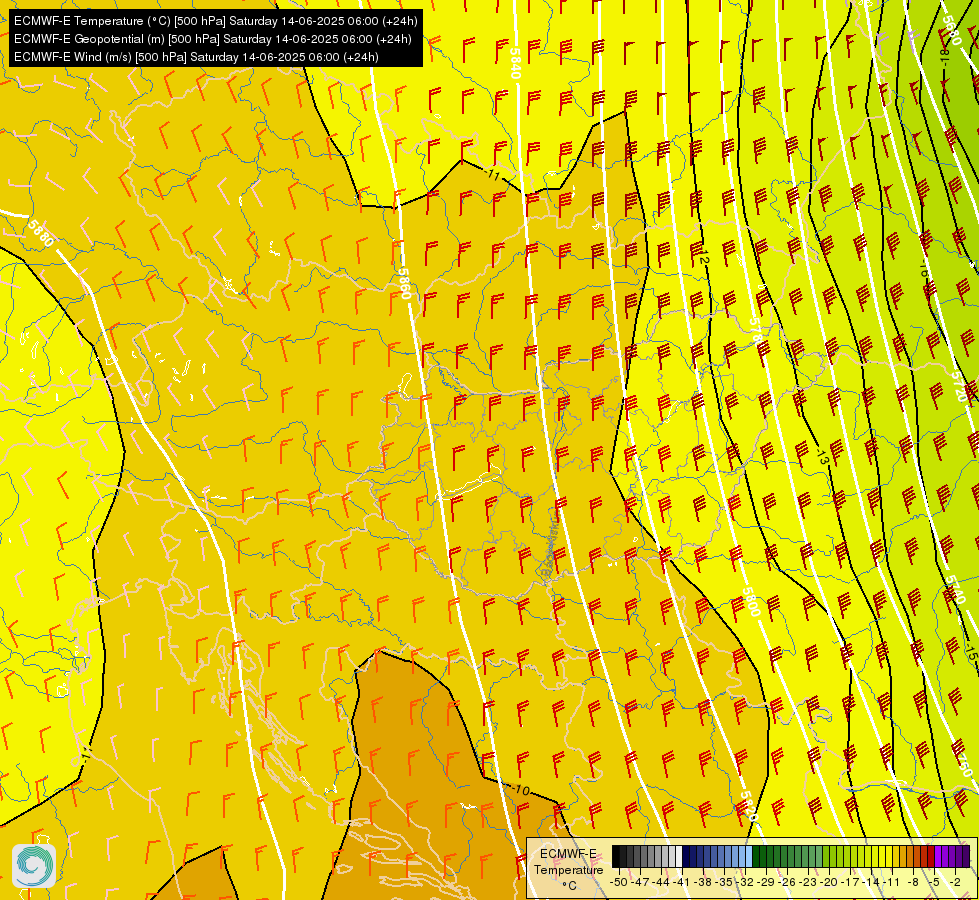Click the -13 isotherm label on the map
The image size is (979, 900).
(822, 455)
